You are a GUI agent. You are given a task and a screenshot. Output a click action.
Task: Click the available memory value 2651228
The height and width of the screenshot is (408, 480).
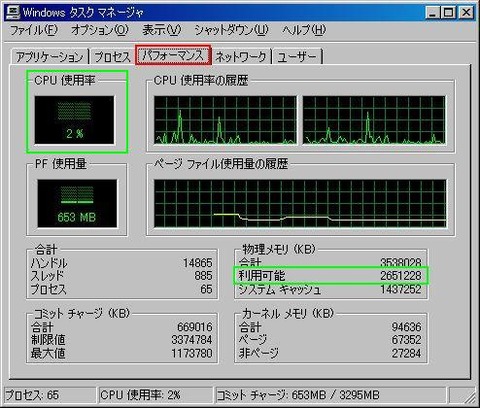tap(401, 276)
